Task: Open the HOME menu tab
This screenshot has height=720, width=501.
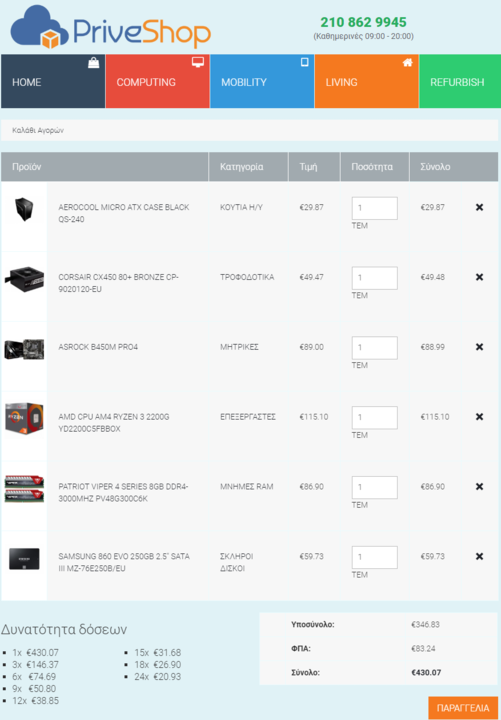Action: coord(53,81)
